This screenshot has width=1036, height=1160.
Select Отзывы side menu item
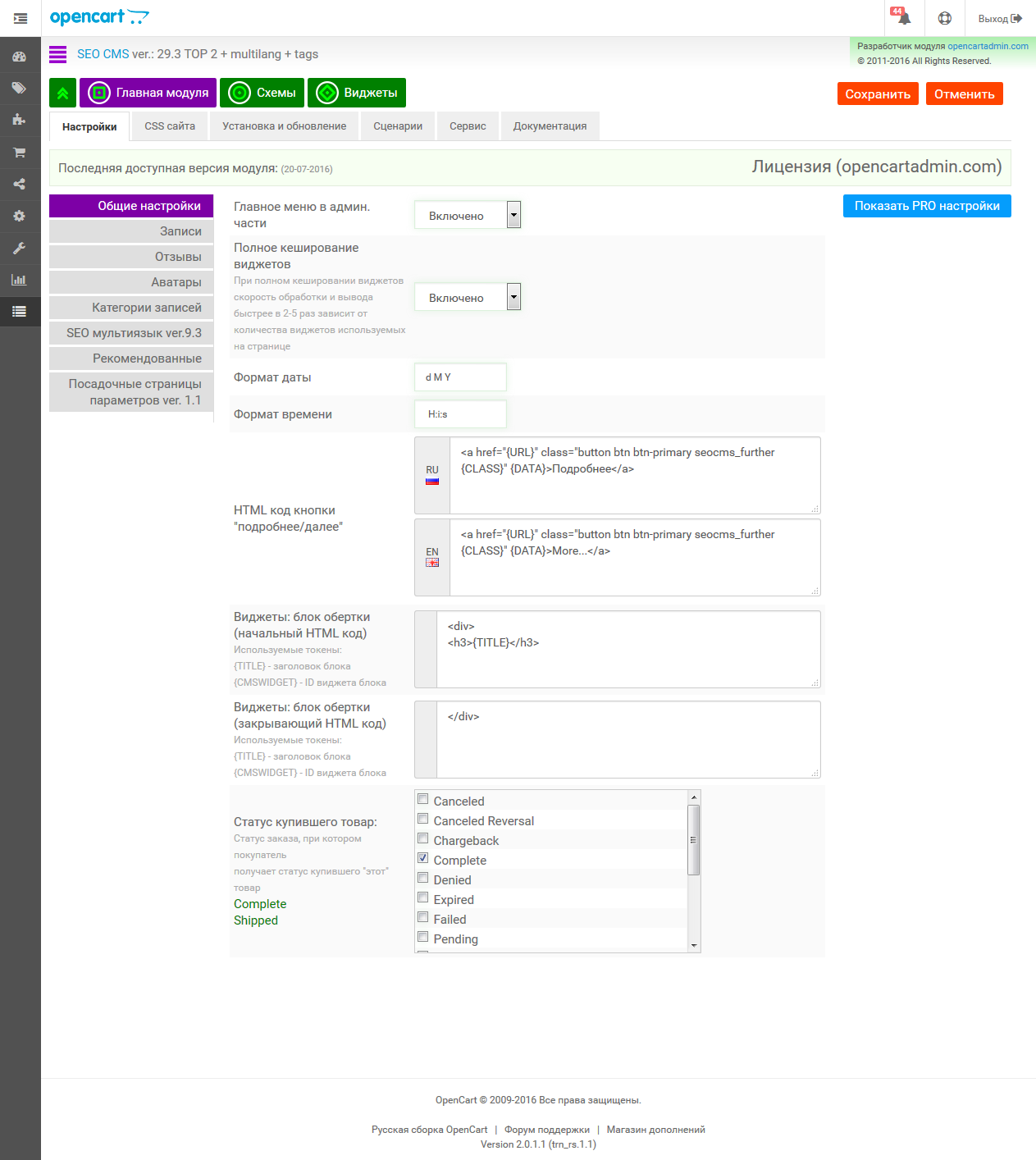131,257
